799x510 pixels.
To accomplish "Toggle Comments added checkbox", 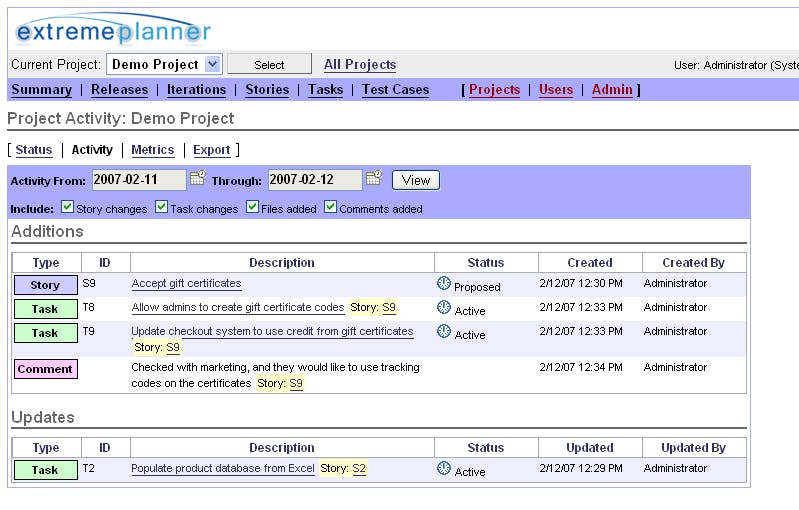I will pyautogui.click(x=331, y=208).
